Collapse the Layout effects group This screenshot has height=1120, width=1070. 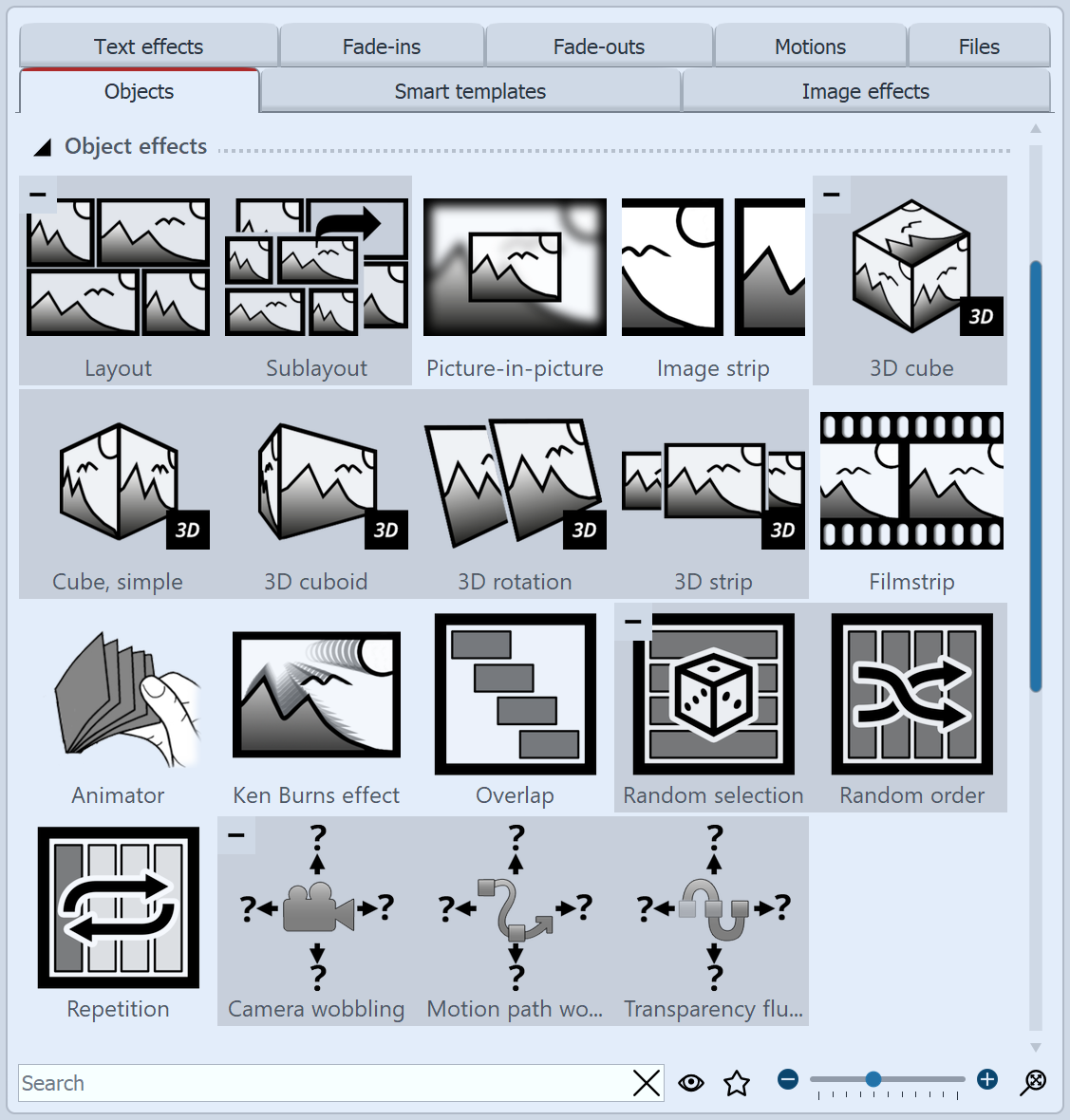[x=38, y=194]
